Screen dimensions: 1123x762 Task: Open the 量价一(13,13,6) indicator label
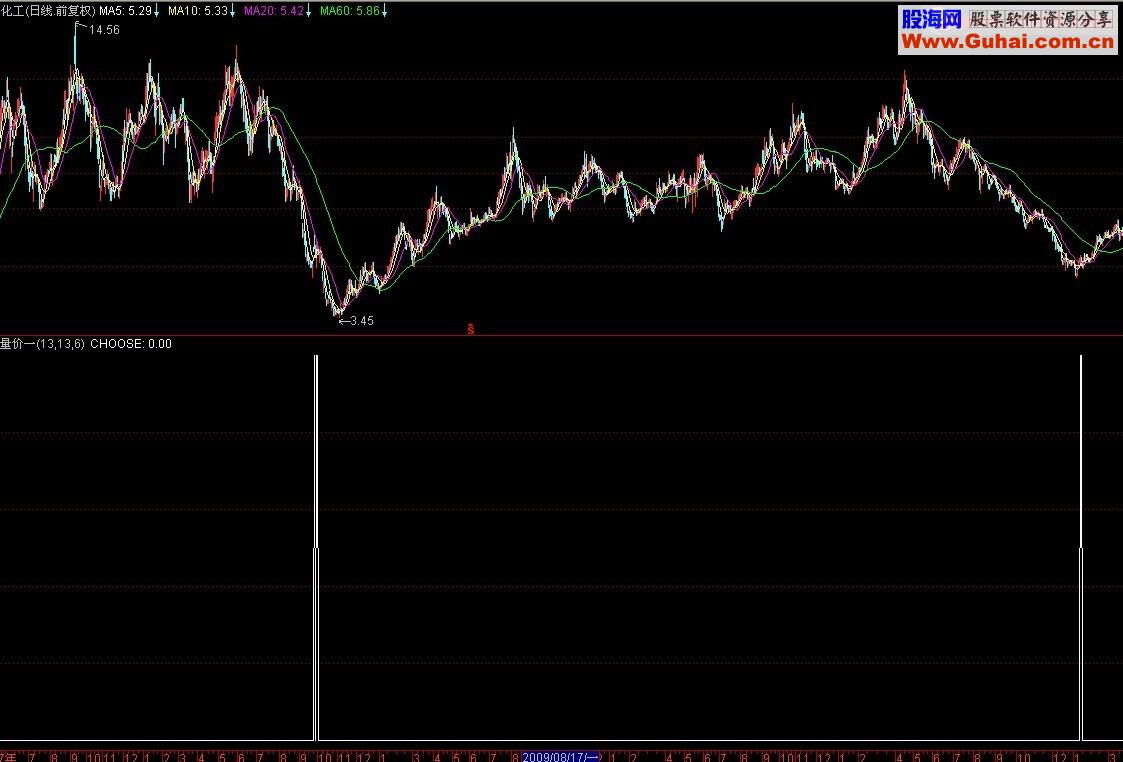click(x=42, y=344)
